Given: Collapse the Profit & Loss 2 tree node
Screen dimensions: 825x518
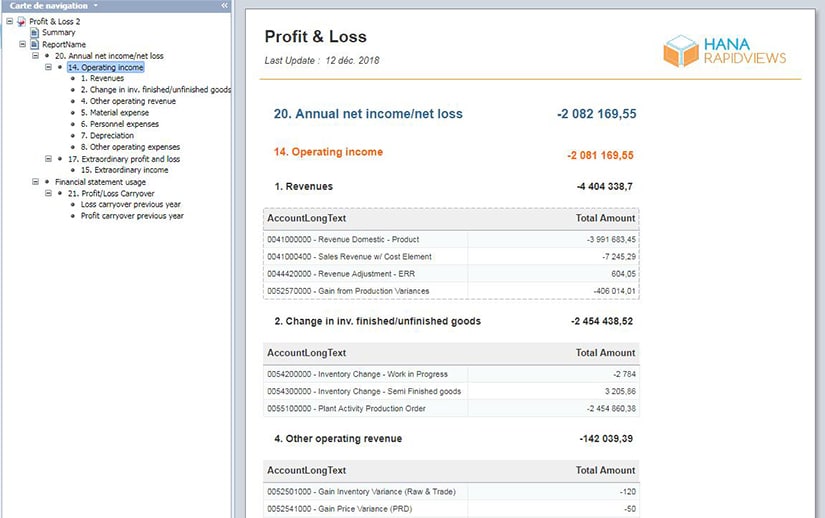Looking at the screenshot, I should (x=9, y=21).
